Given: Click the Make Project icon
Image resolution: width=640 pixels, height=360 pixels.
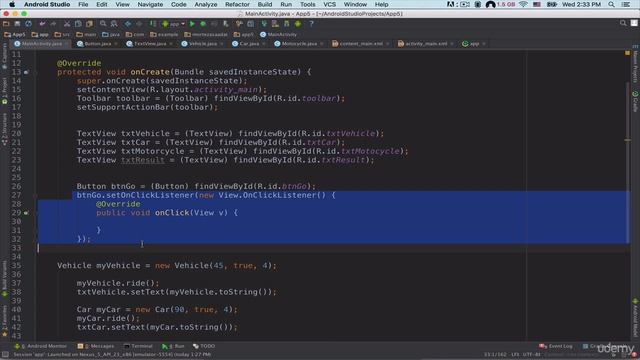Looking at the screenshot, I should point(153,24).
